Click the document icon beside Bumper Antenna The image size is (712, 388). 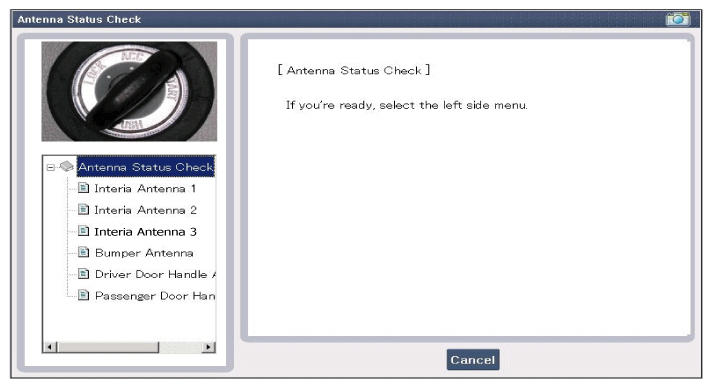[83, 252]
